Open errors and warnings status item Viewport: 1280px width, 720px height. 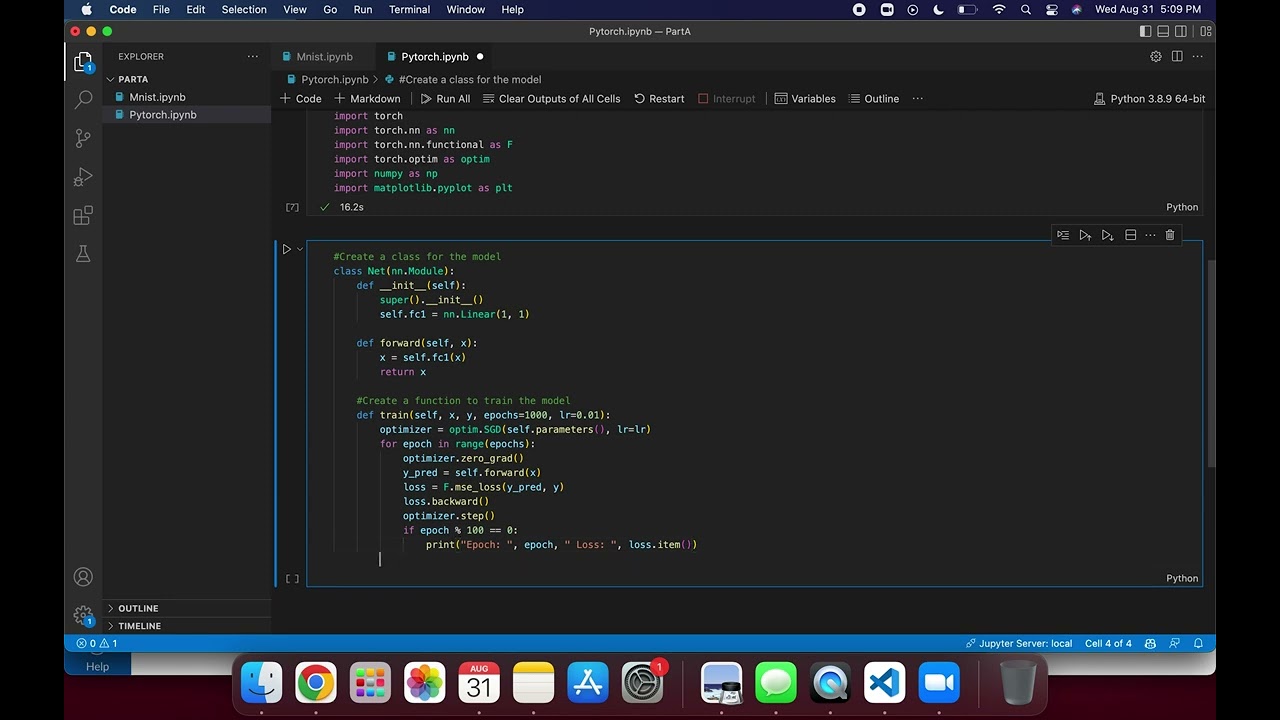pos(96,644)
